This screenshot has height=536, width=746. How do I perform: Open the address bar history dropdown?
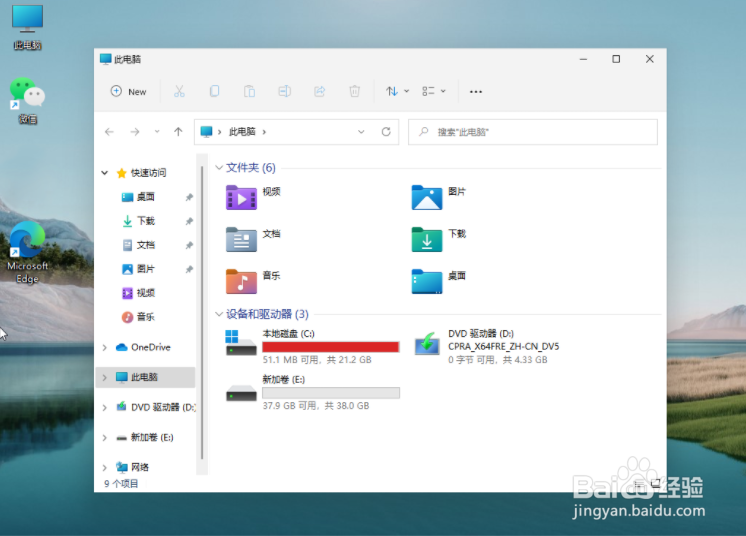tap(361, 132)
